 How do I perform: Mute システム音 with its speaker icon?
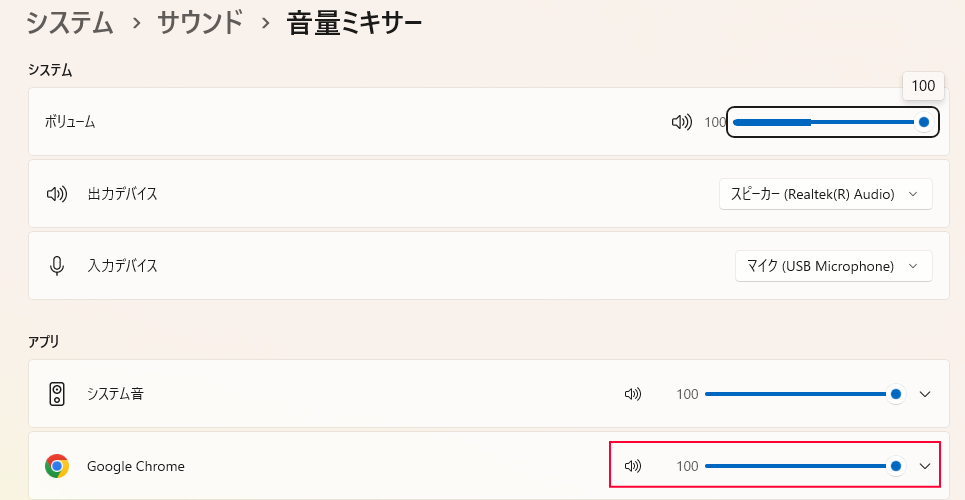632,394
